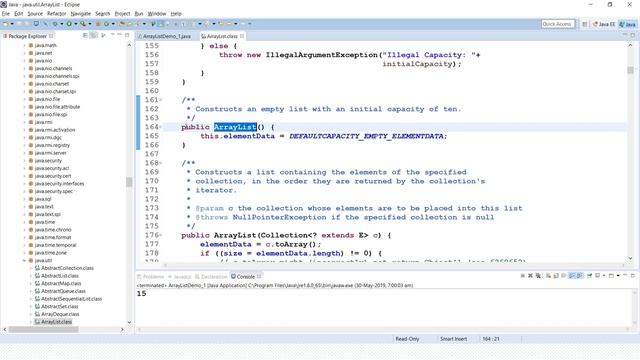This screenshot has height=360, width=640.
Task: Click Display Selected Console icon
Action: 598,276
